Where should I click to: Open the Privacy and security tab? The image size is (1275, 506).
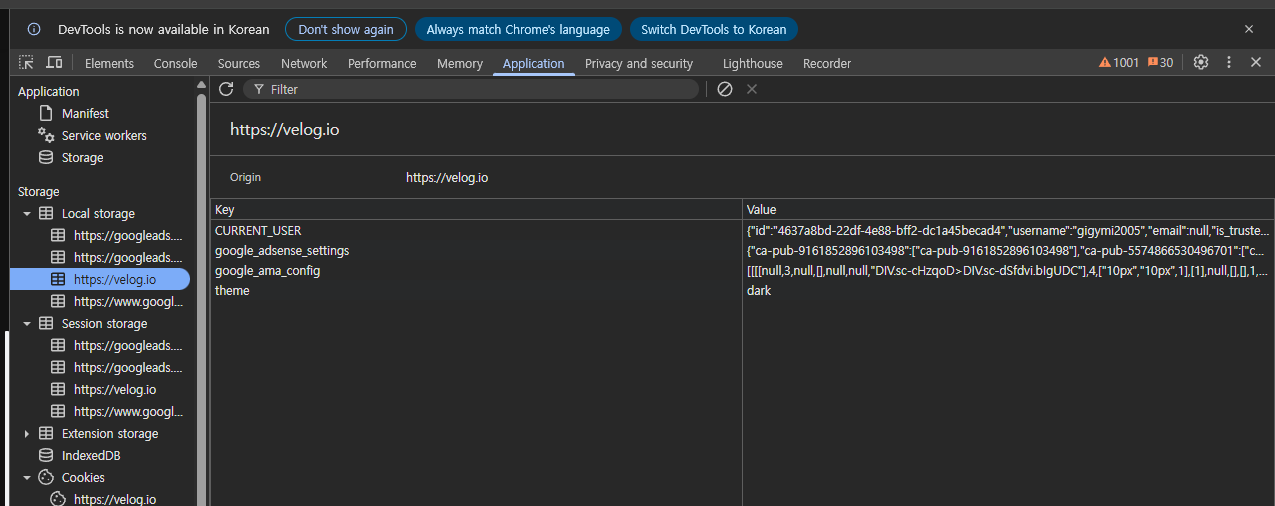click(639, 63)
